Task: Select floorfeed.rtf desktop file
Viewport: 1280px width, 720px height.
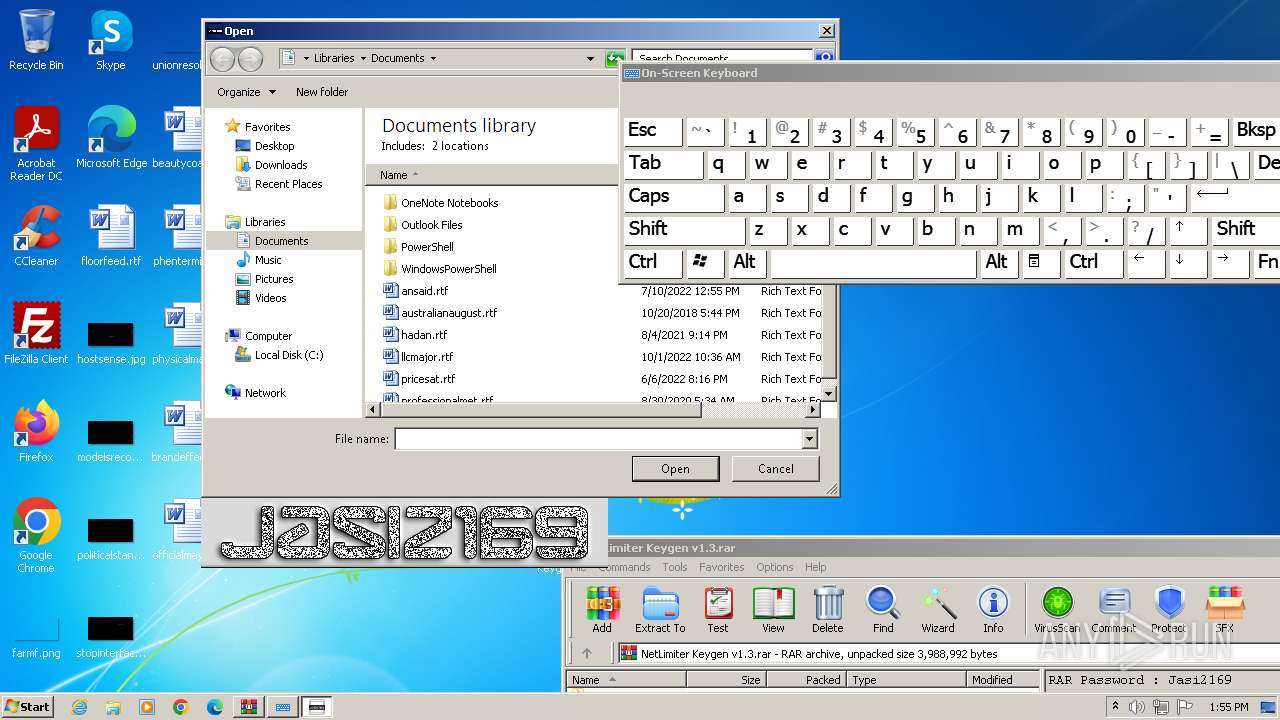Action: [110, 236]
